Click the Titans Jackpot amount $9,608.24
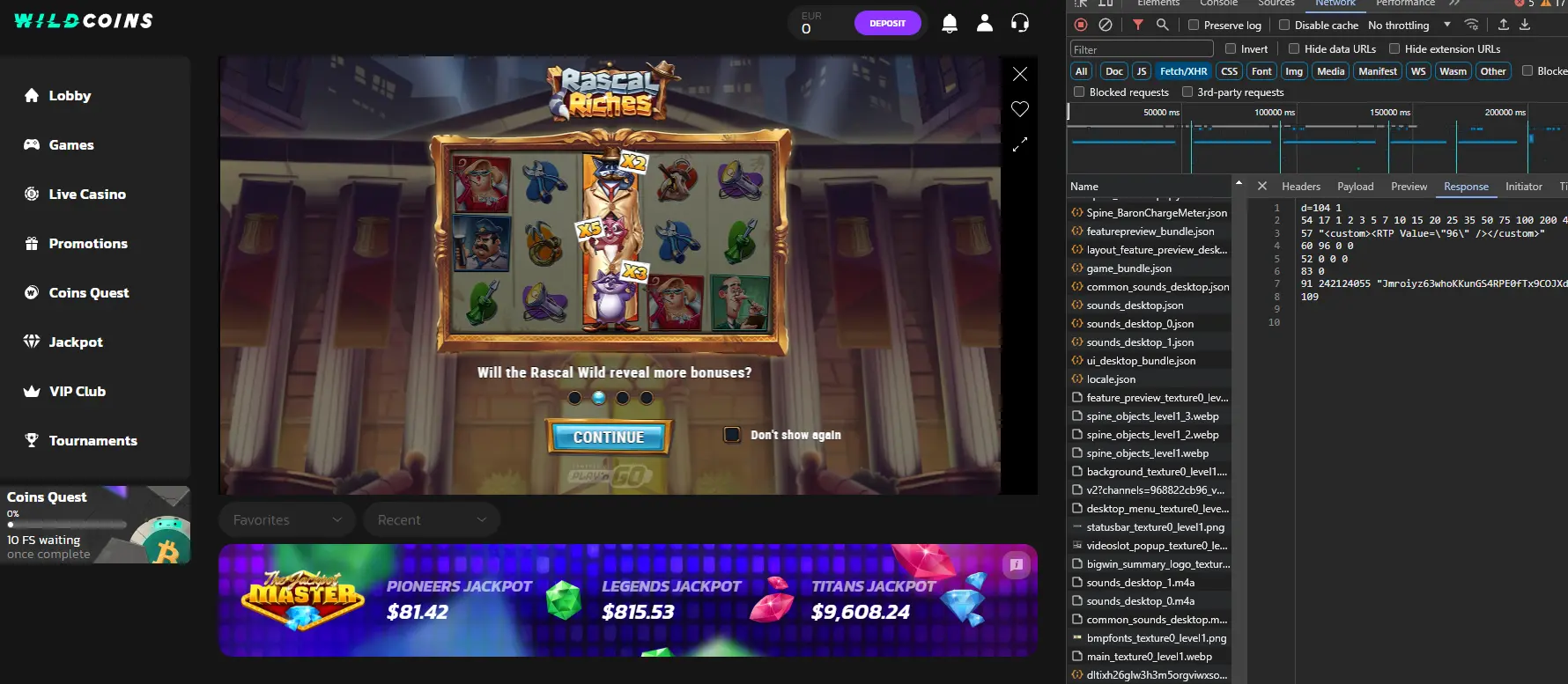 [x=861, y=612]
